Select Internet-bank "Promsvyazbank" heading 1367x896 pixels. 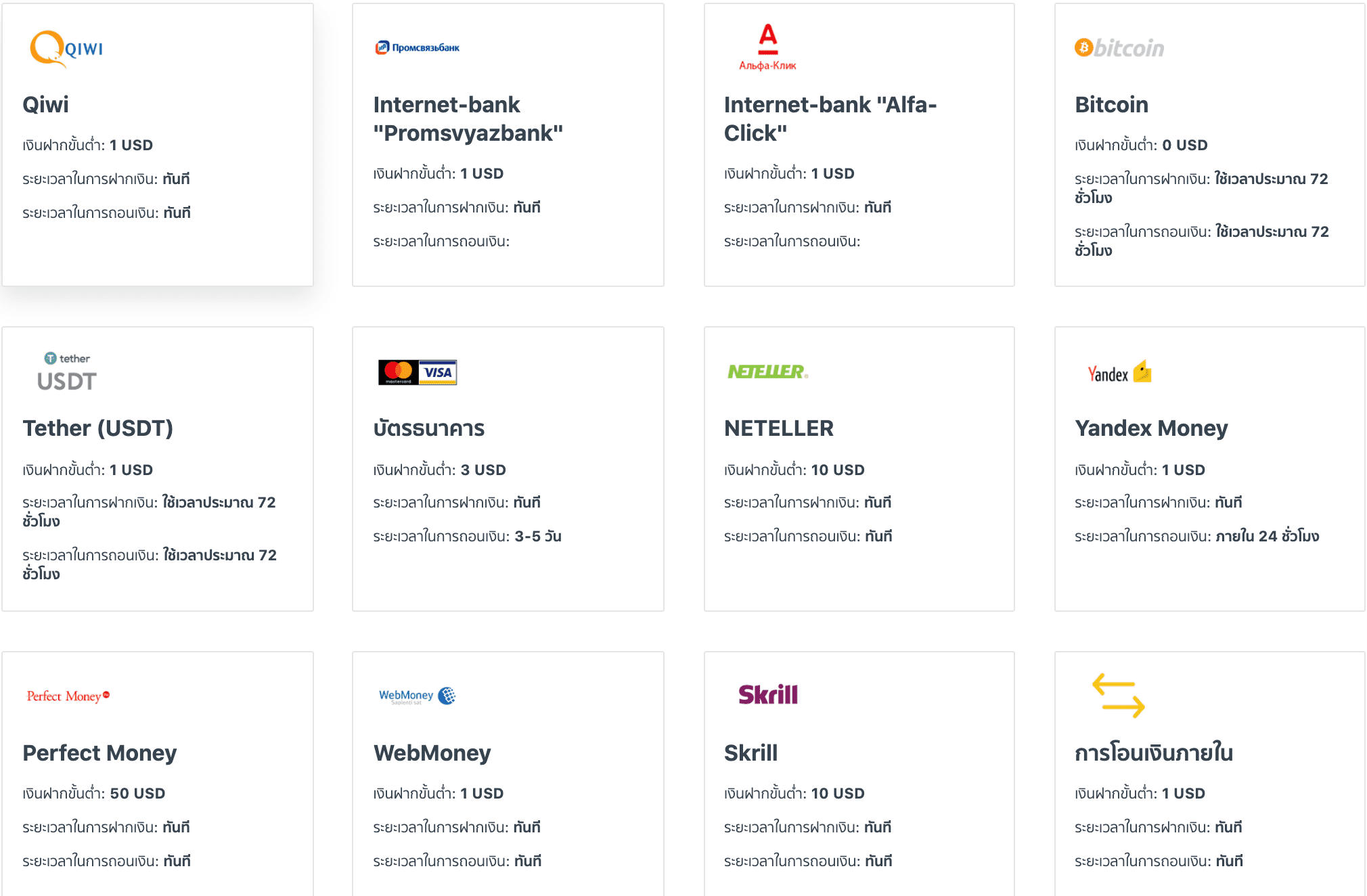[468, 119]
